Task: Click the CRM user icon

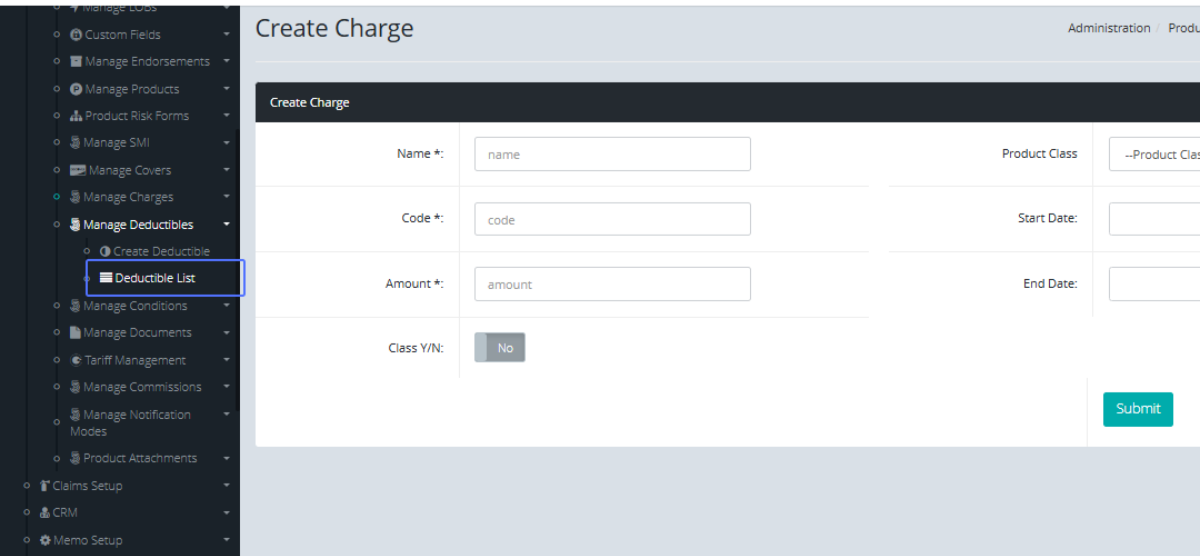Action: click(x=45, y=513)
